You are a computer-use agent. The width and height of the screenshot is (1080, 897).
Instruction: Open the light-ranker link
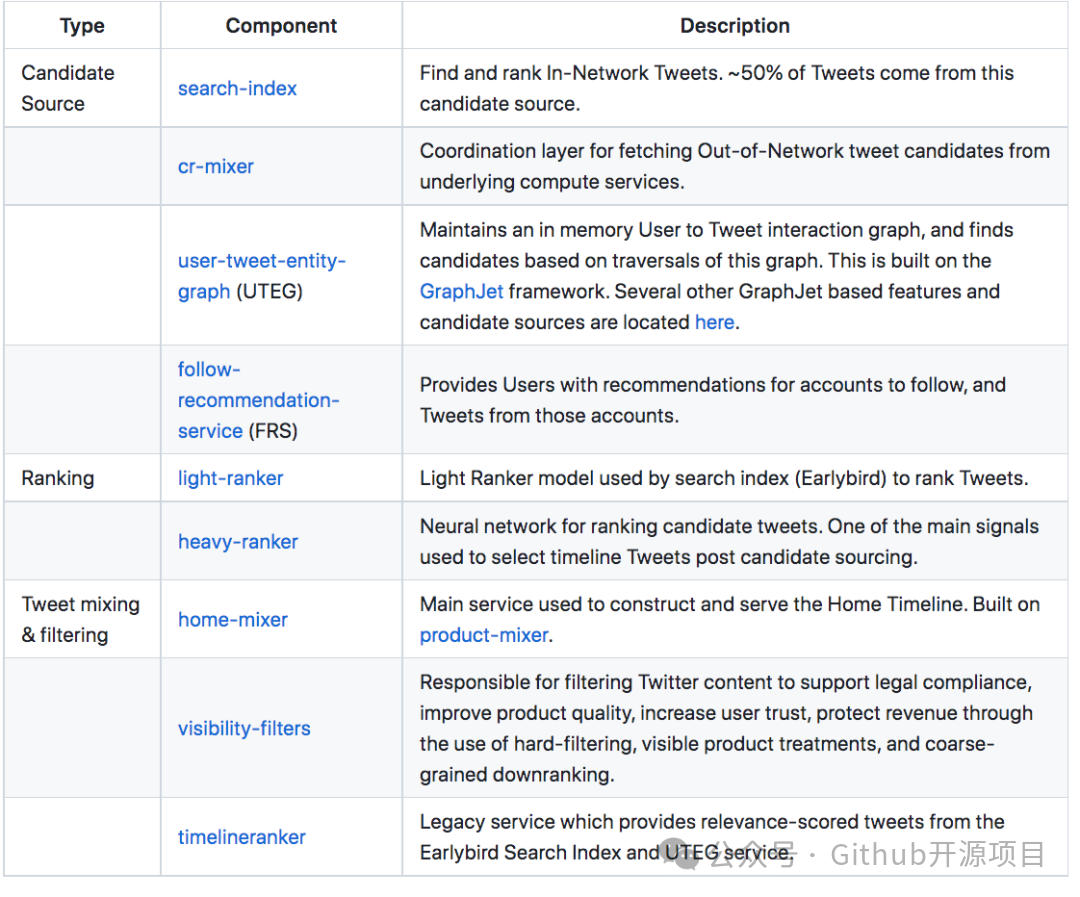(230, 478)
